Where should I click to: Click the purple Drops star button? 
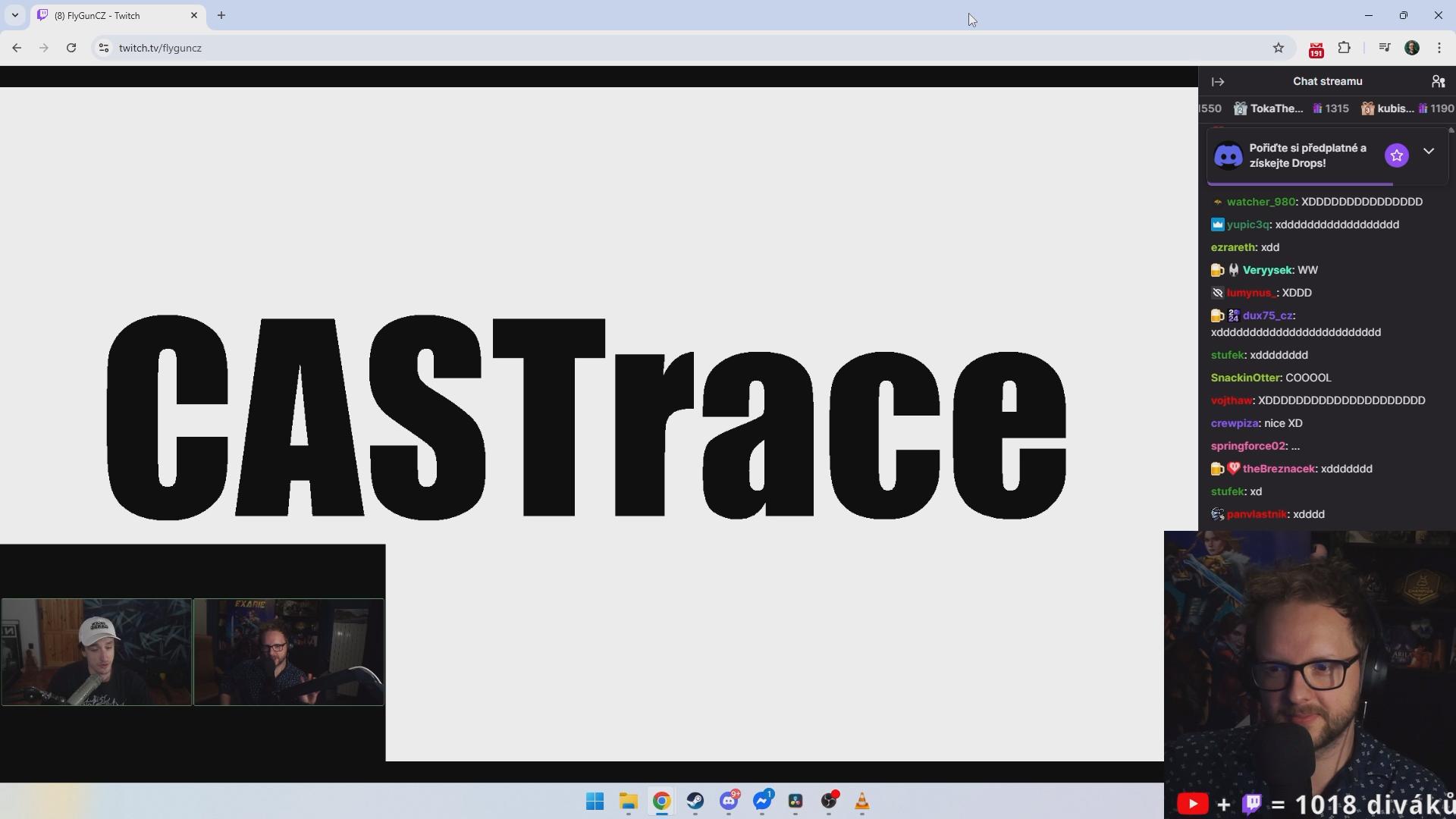[1396, 155]
